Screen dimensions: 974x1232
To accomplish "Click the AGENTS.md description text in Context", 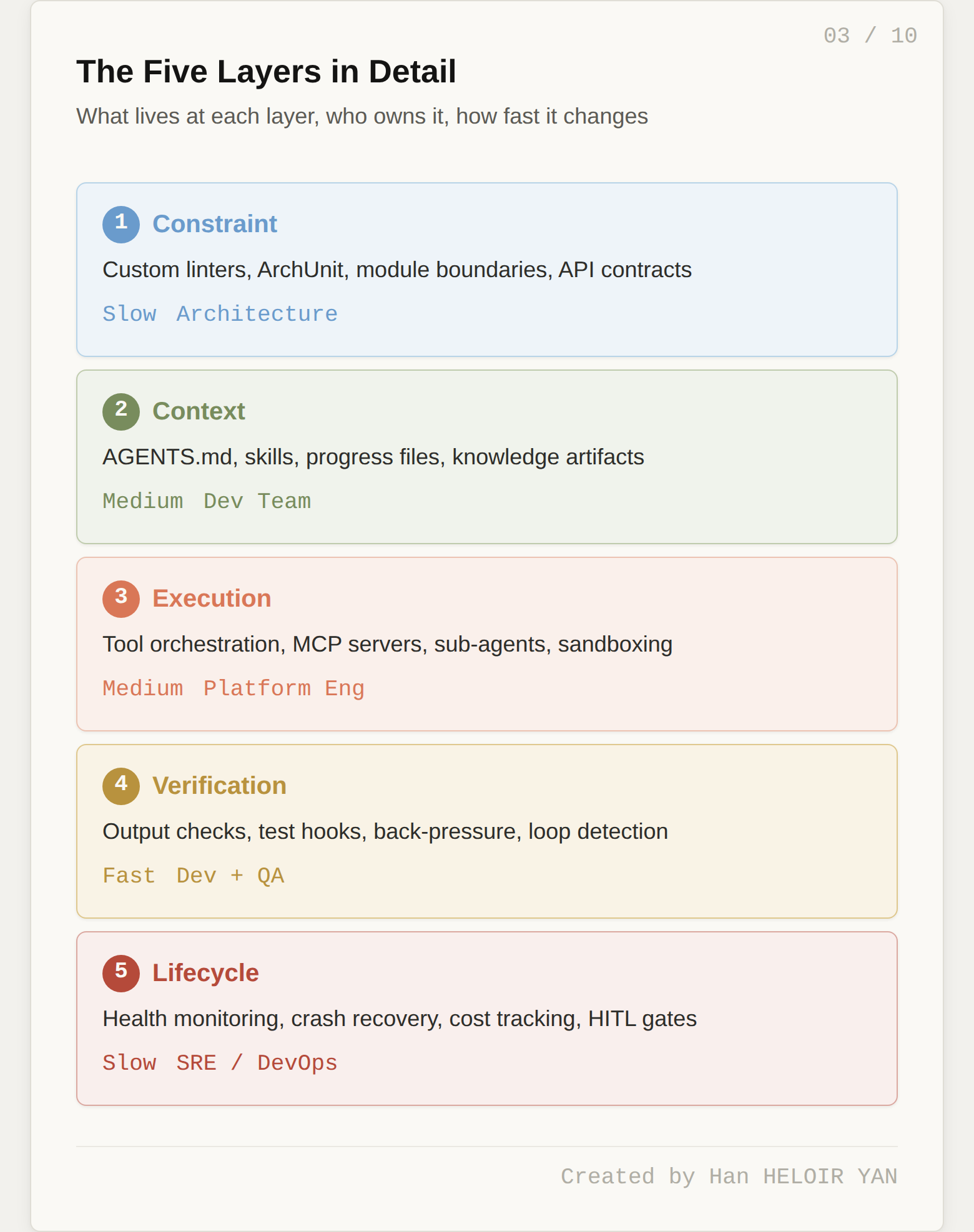I will [373, 457].
